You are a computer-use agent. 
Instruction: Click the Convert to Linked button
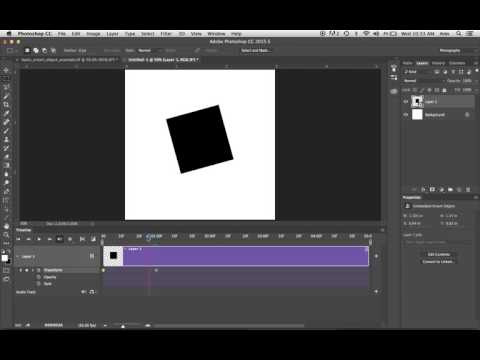pyautogui.click(x=439, y=262)
